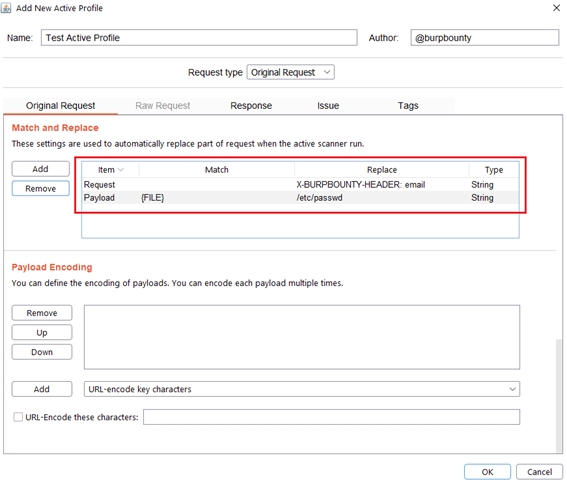Enable URL-Encode these characters checkbox

click(18, 417)
